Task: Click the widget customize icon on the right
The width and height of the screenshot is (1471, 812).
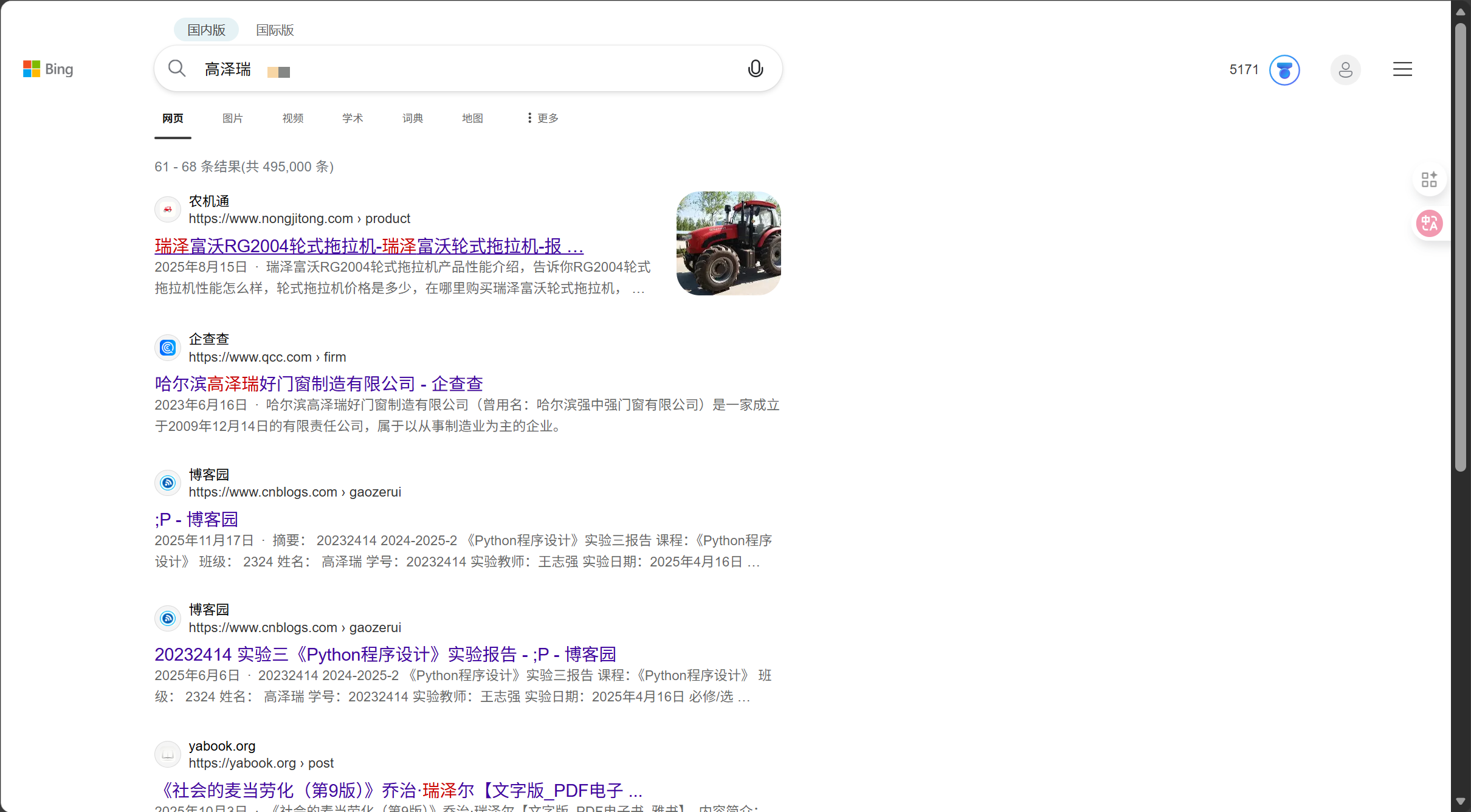Action: pyautogui.click(x=1429, y=179)
